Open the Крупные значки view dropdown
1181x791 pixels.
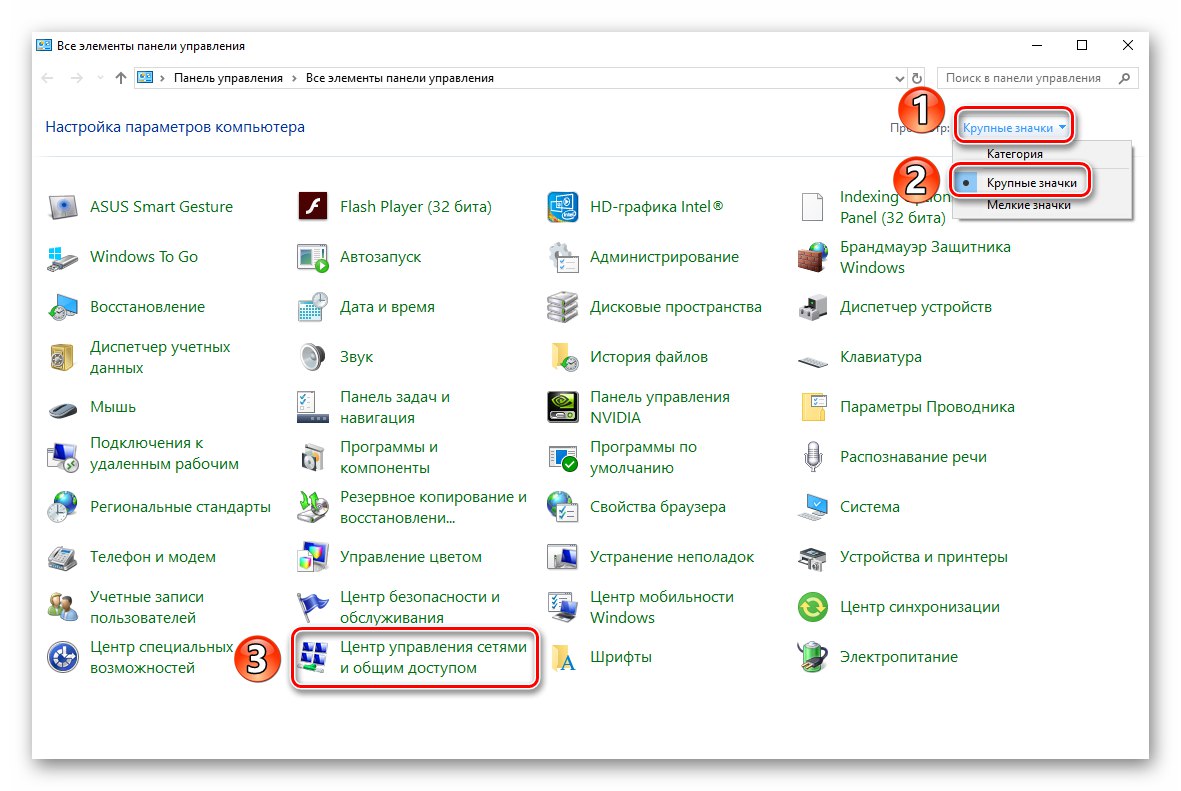[1015, 128]
